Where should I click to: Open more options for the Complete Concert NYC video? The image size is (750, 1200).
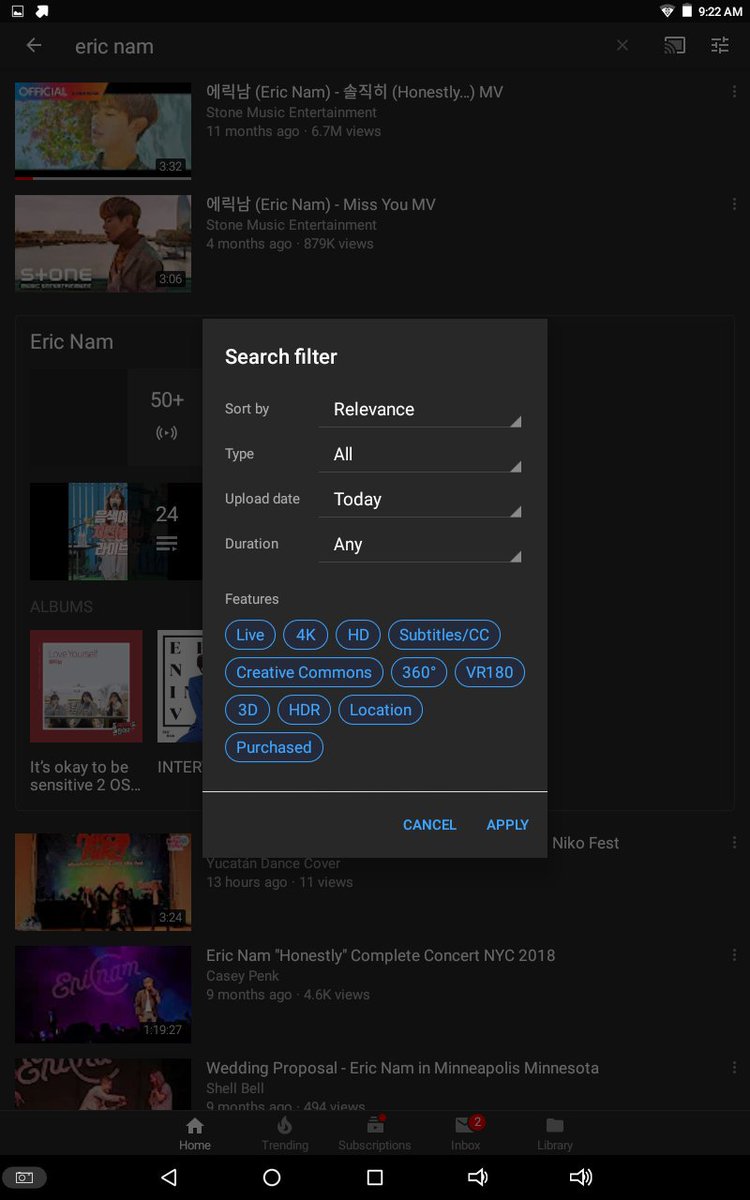734,955
